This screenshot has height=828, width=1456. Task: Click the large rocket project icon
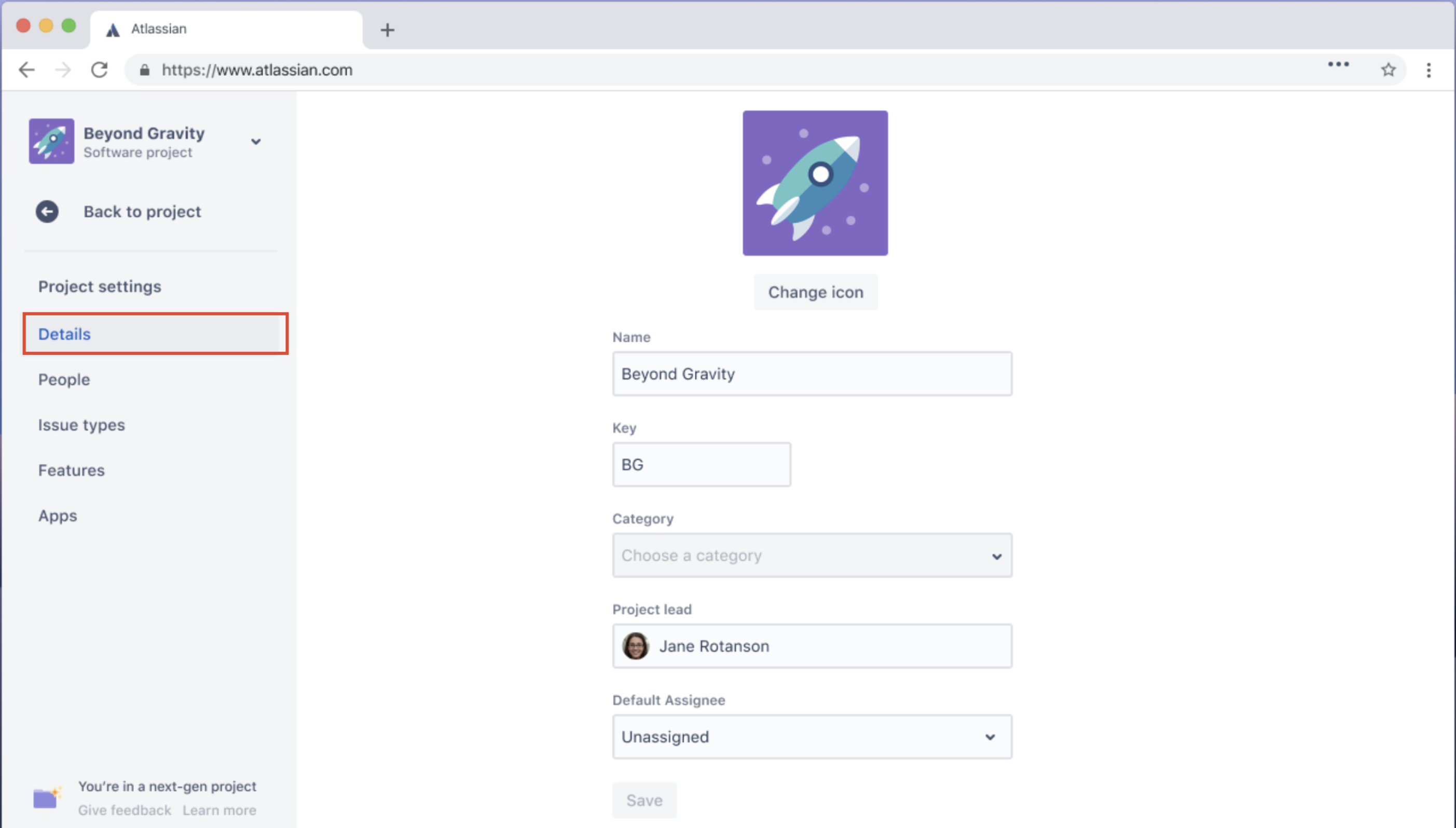pos(815,183)
